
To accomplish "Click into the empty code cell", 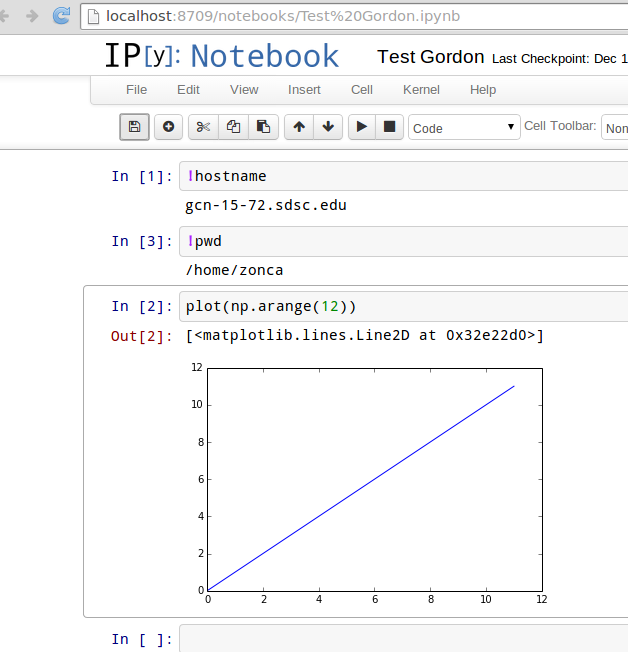I will 403,639.
